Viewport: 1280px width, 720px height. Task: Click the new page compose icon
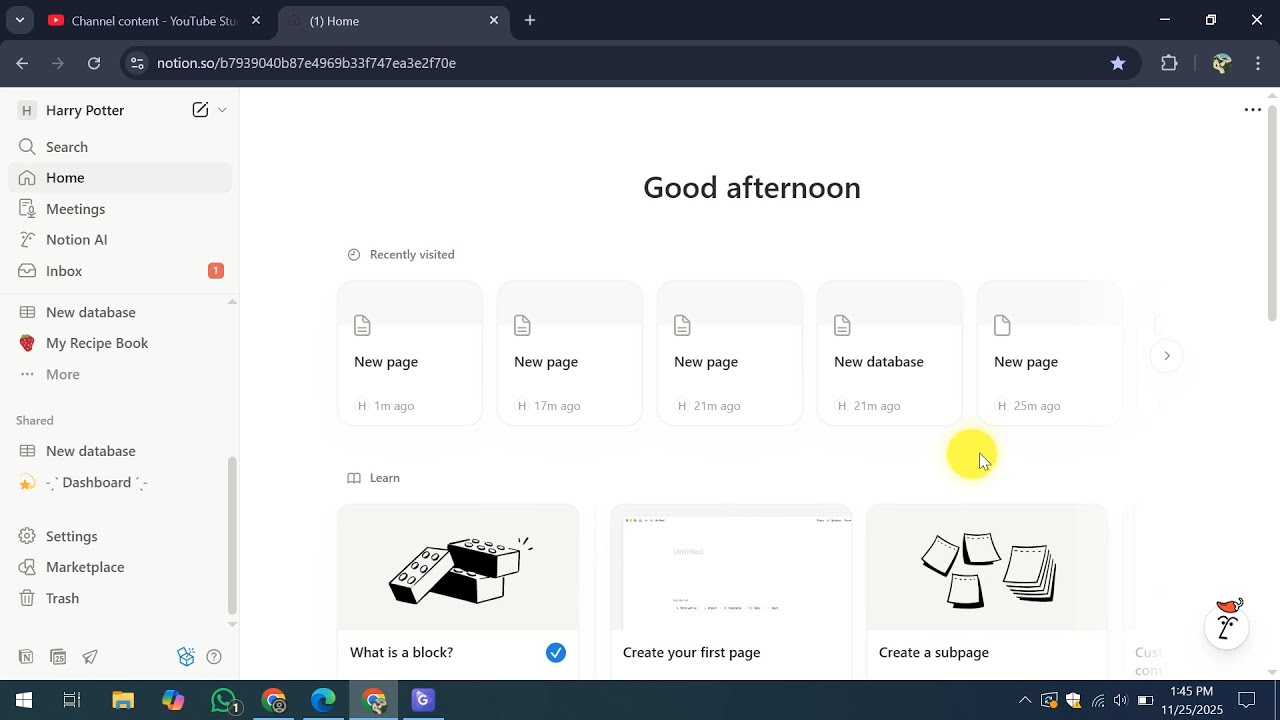coord(200,110)
